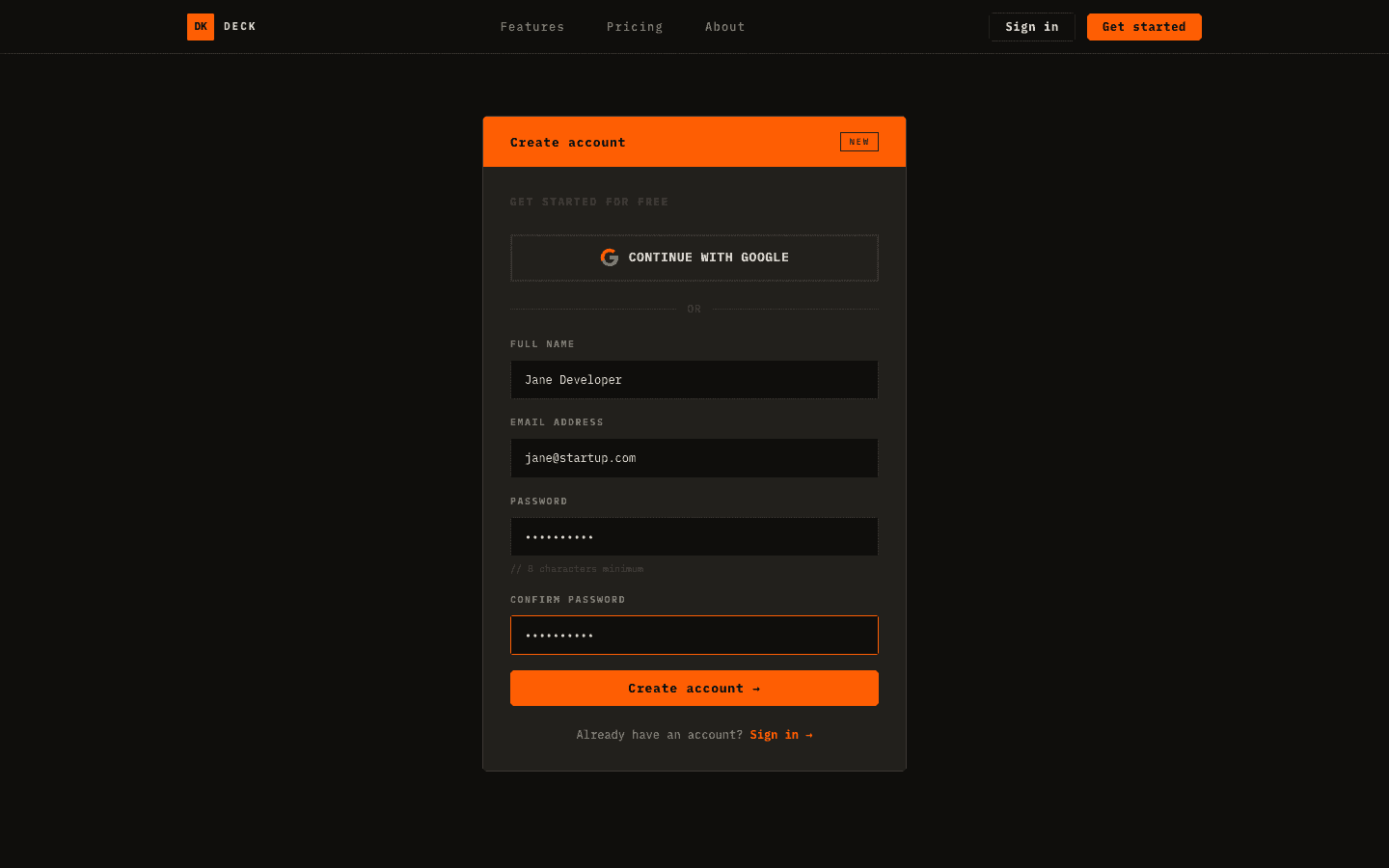Select the Full Name input field
Screen dimensions: 1389x868
click(694, 379)
